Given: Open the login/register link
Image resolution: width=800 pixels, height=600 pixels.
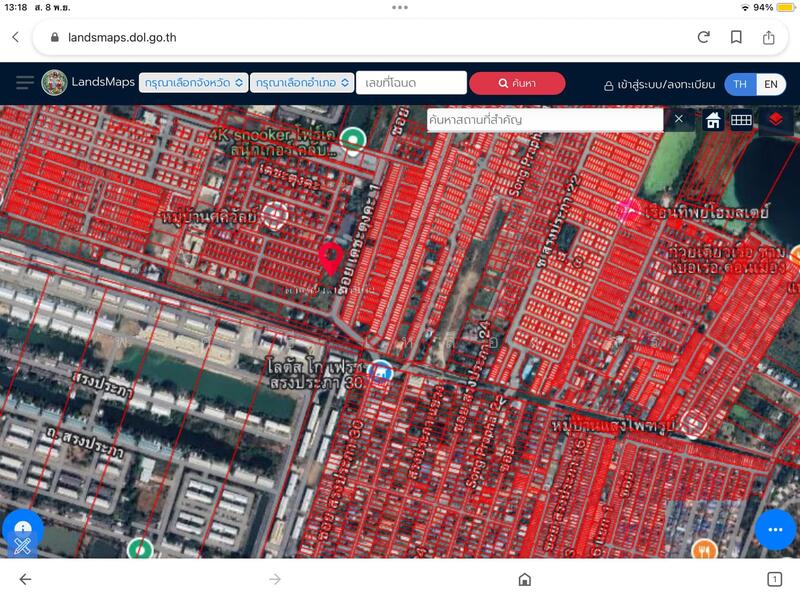Looking at the screenshot, I should coord(659,85).
